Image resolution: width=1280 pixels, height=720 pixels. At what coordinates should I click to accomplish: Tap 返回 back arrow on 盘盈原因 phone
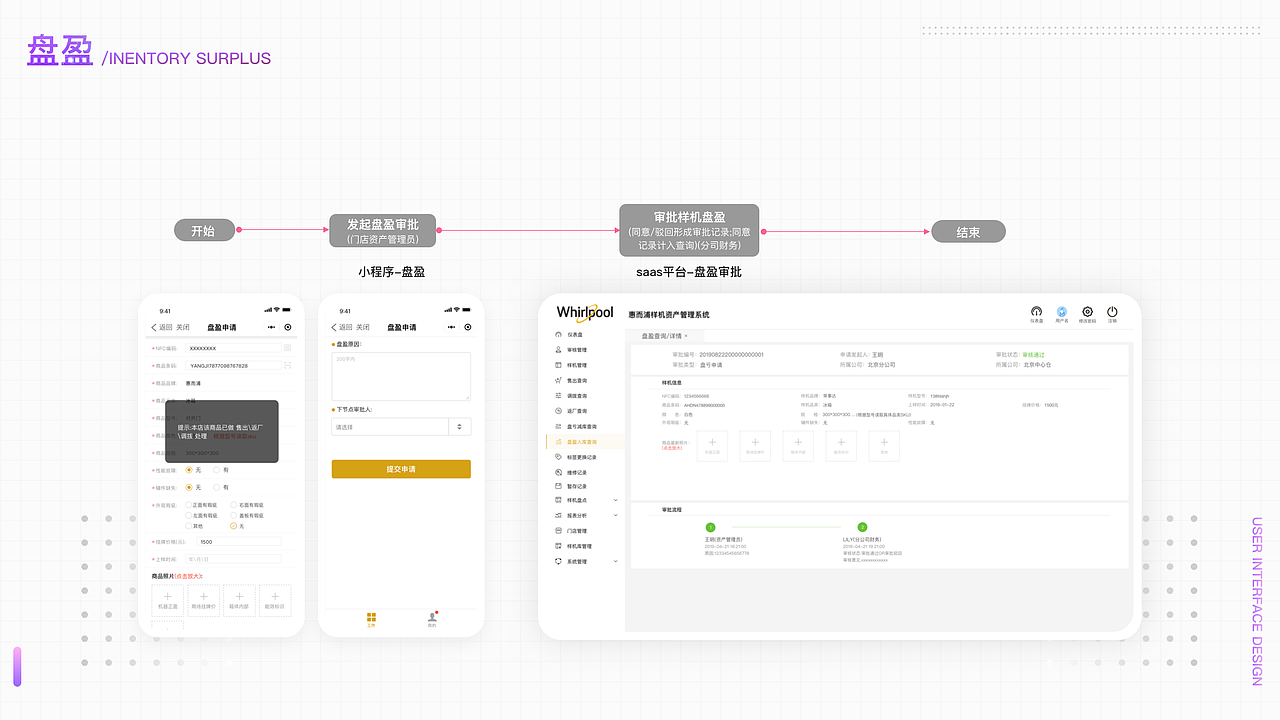(342, 327)
